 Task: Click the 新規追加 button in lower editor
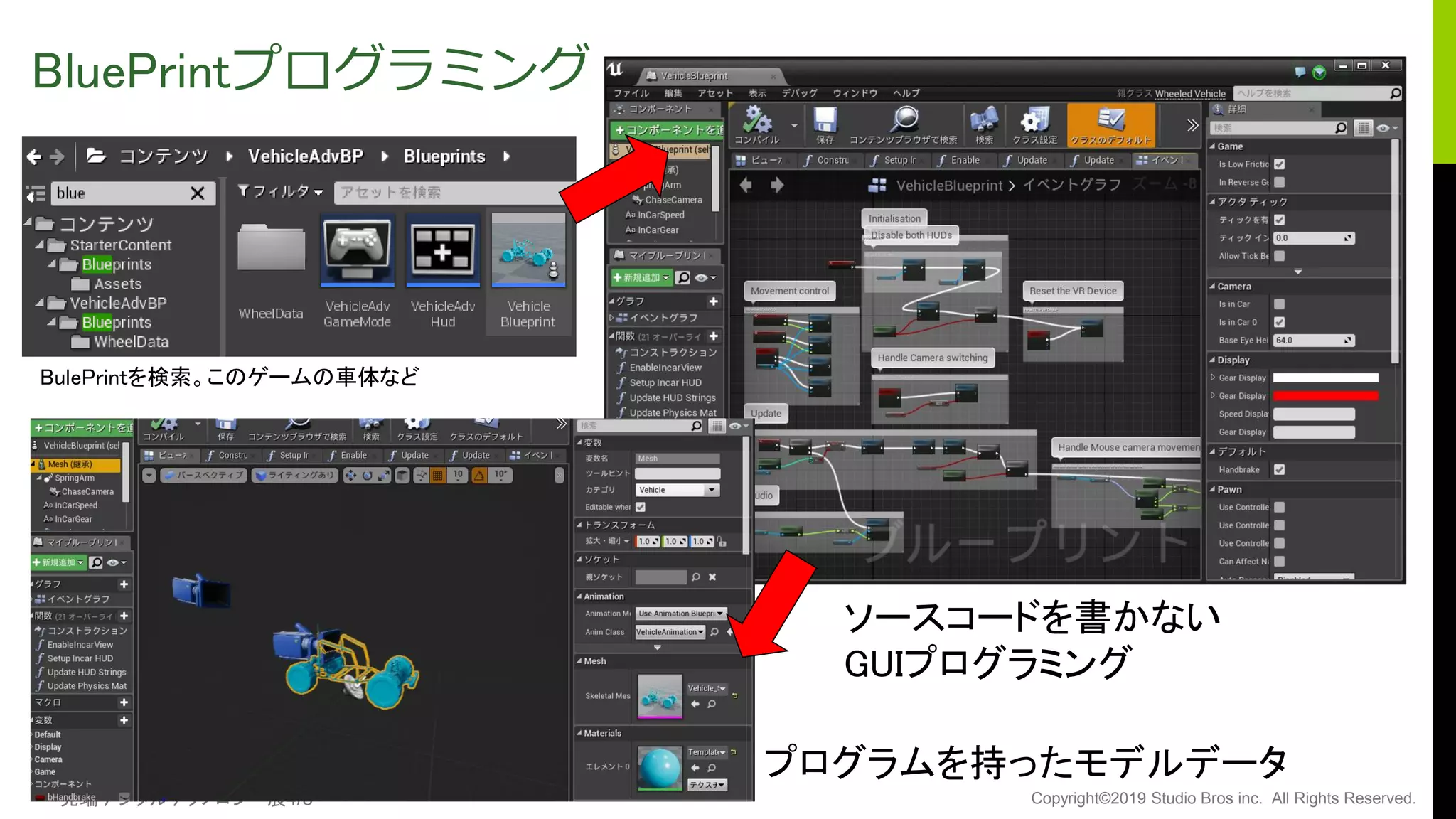[58, 562]
